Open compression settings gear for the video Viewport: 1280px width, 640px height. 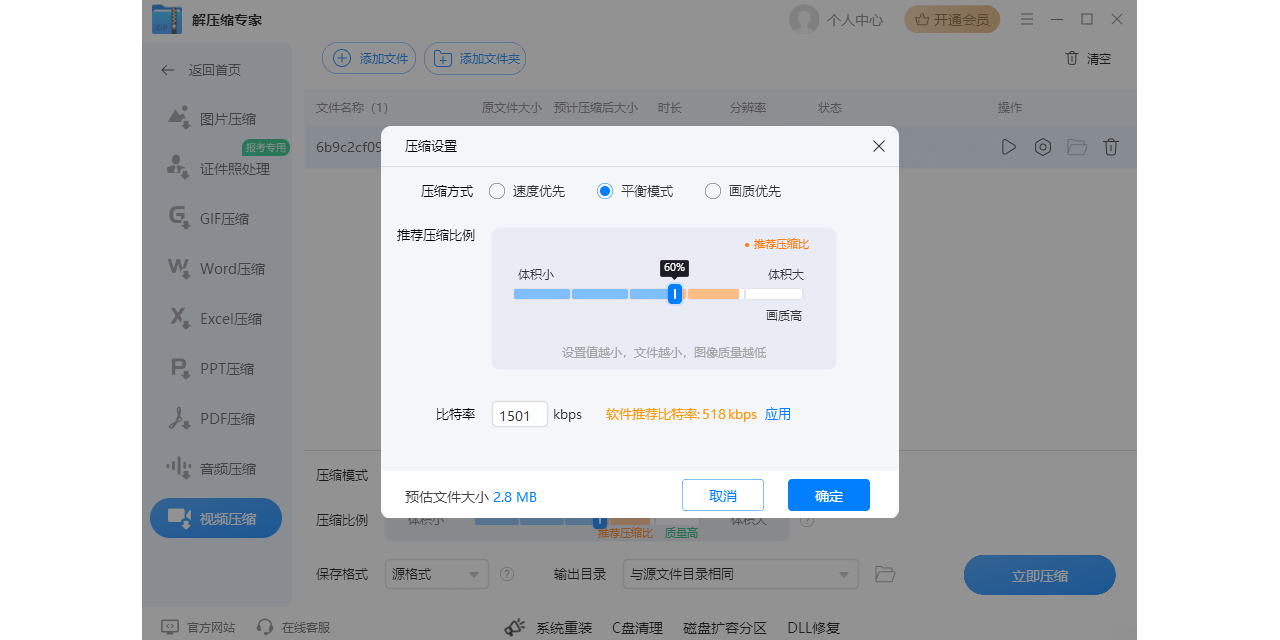click(x=1042, y=147)
